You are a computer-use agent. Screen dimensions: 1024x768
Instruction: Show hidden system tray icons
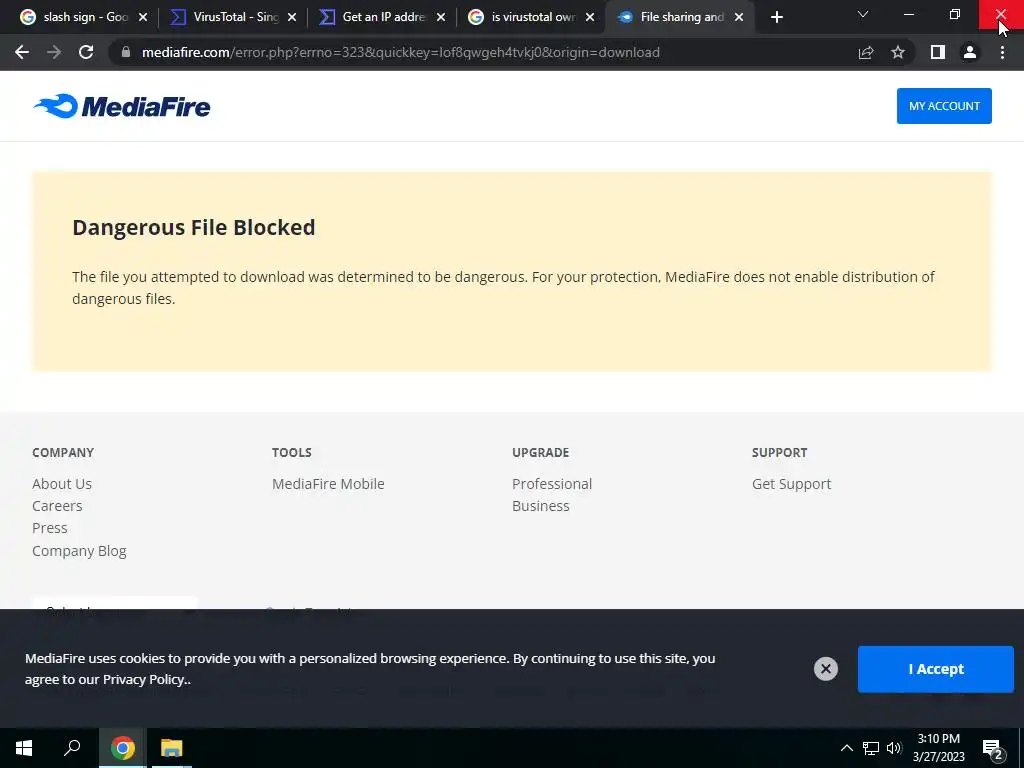[x=846, y=748]
